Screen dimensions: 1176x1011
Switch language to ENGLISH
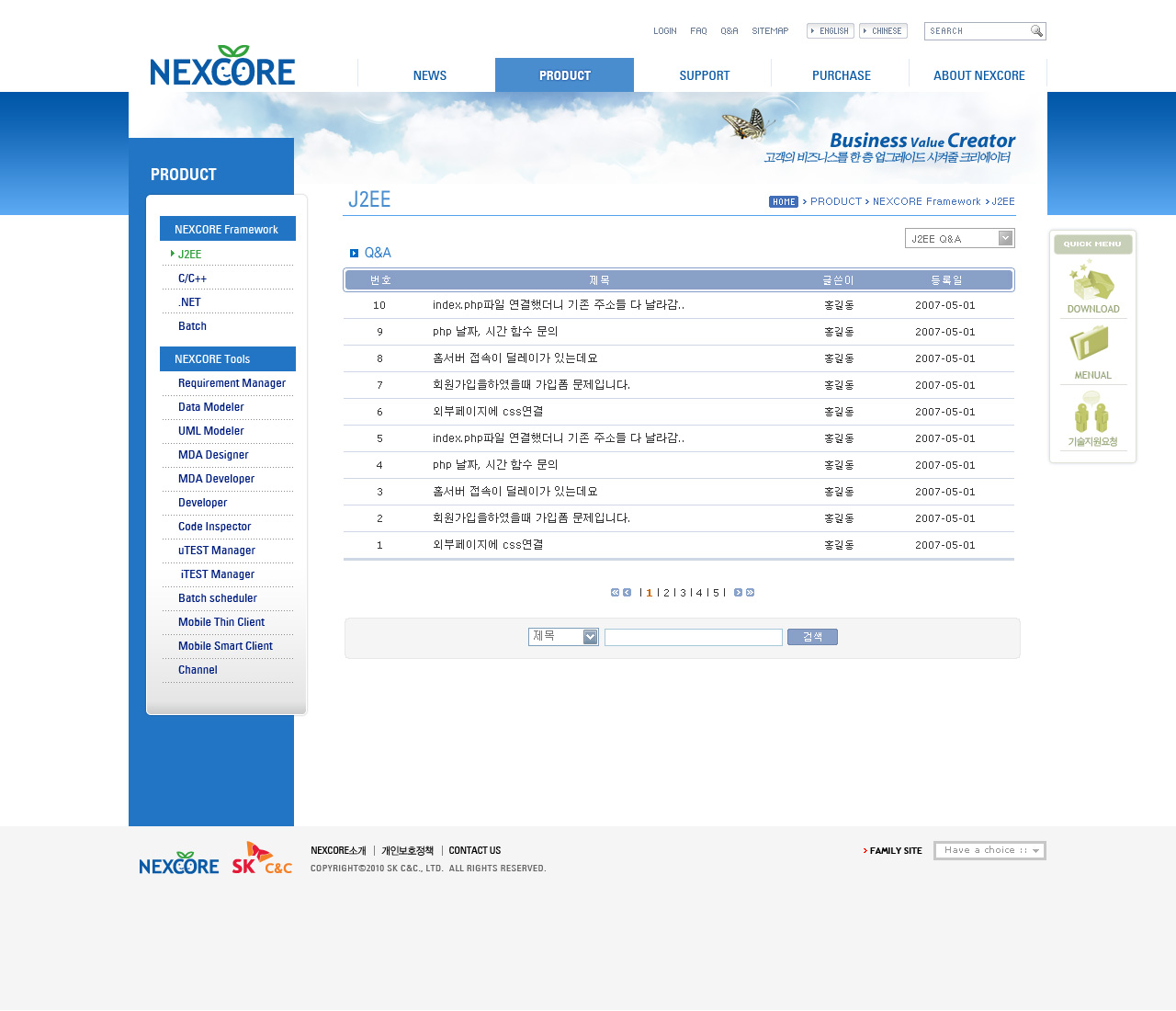tap(831, 31)
